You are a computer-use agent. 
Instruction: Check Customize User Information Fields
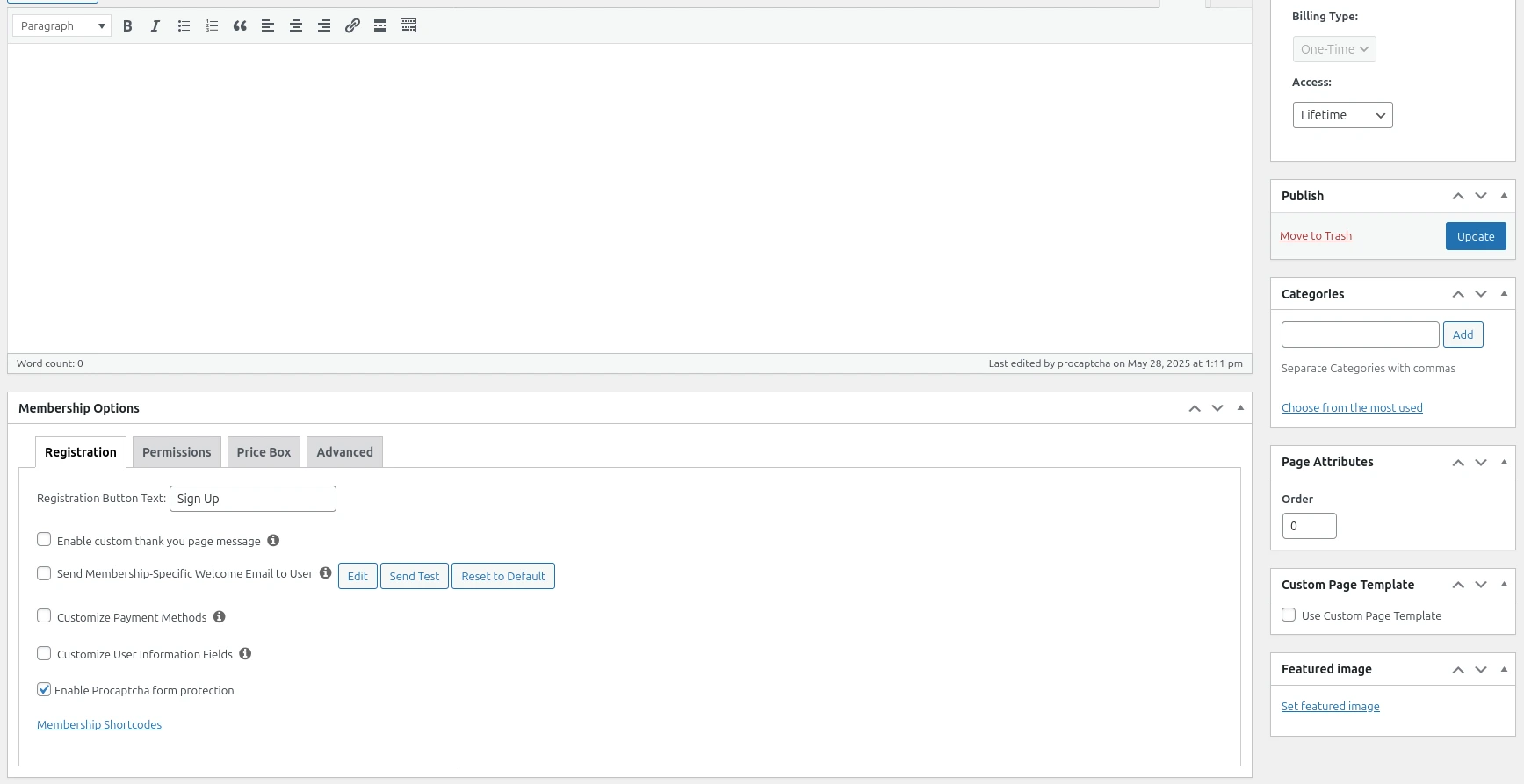tap(44, 653)
